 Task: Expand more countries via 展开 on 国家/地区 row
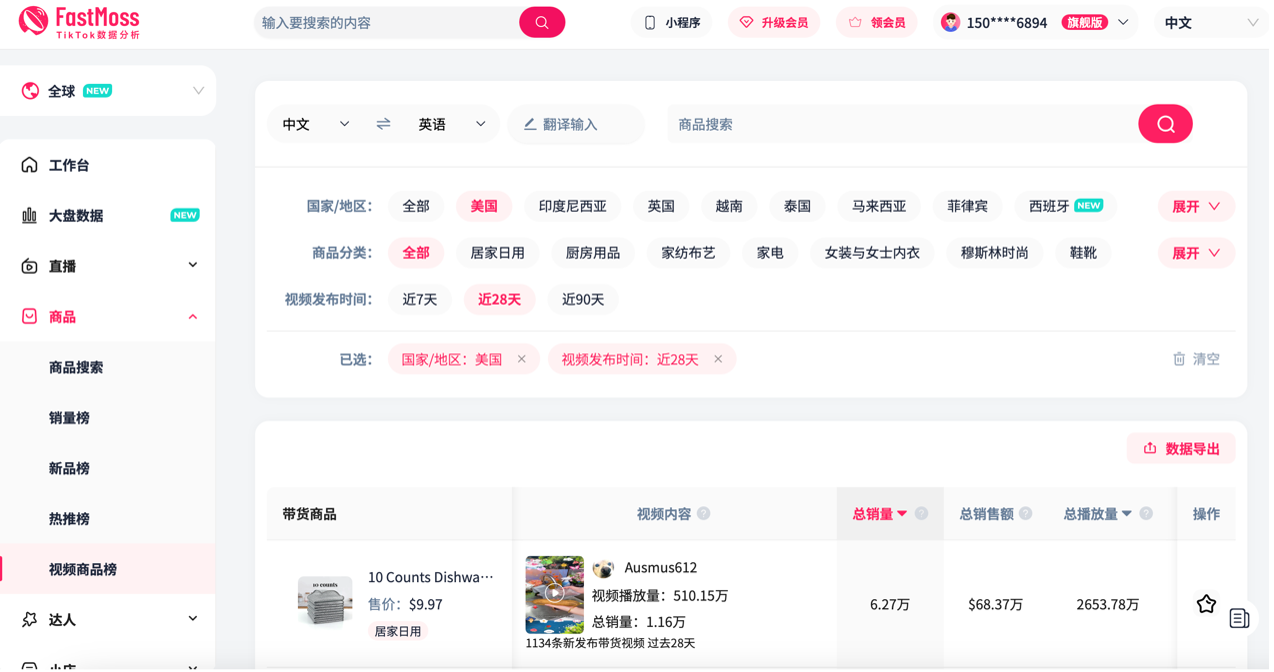click(1196, 206)
